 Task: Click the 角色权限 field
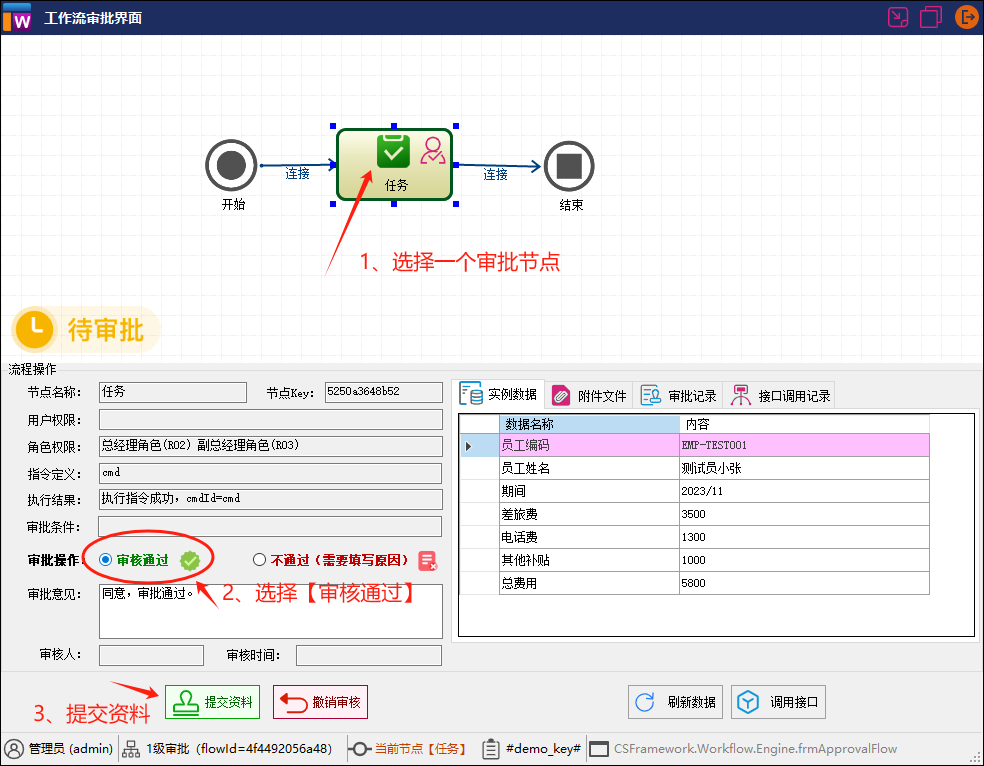click(270, 446)
